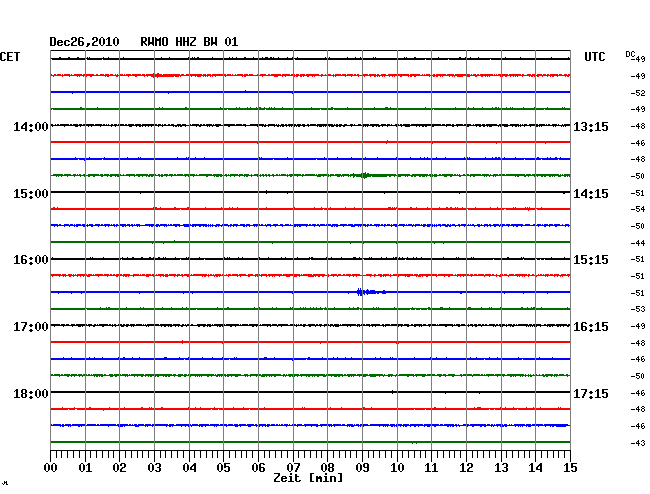This screenshot has width=650, height=494.
Task: Click the red trace burst near minute 03
Action: [166, 75]
